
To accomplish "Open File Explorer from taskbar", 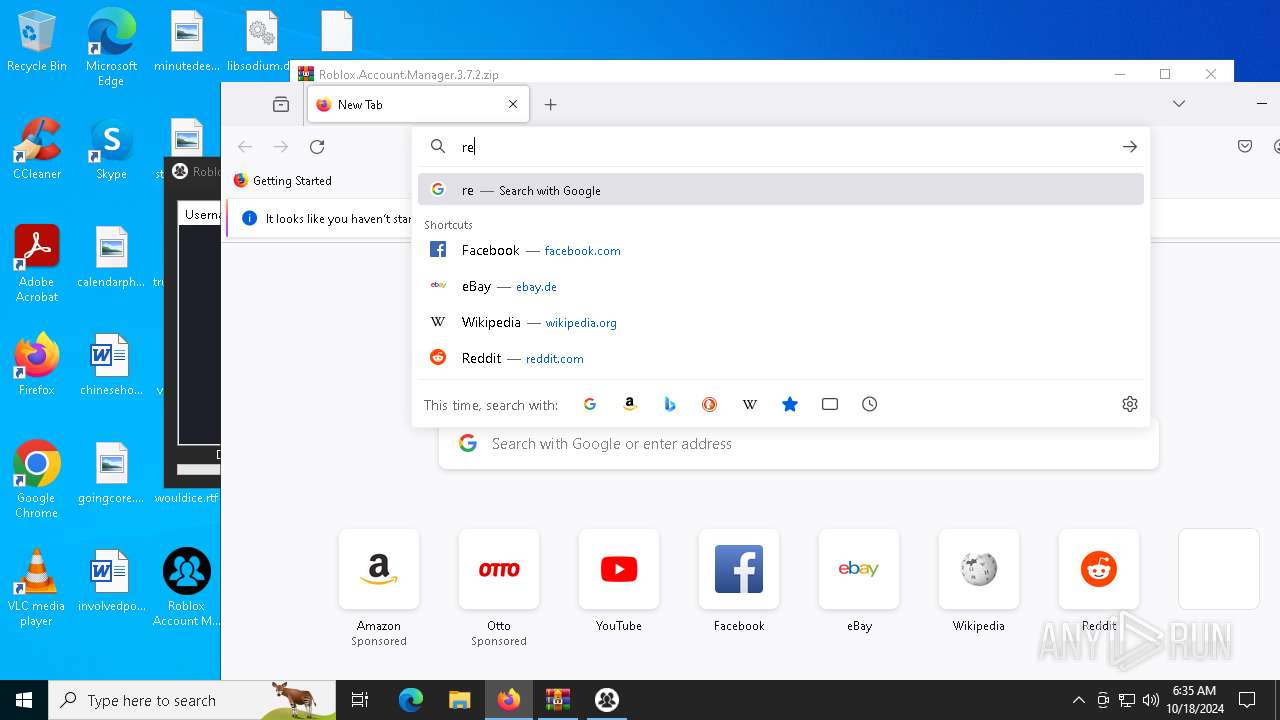I will [459, 700].
